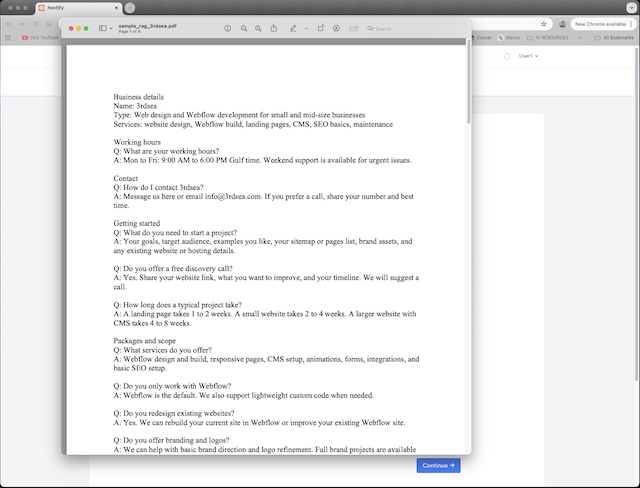The width and height of the screenshot is (640, 488).
Task: Click 'Q: Do you offer a free discovery call?'
Action: (173, 268)
